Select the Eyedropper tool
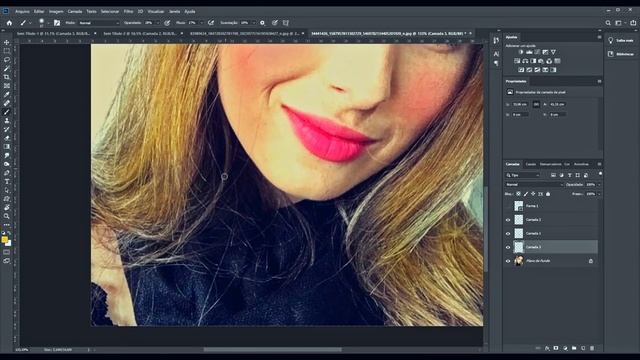640x360 pixels. coord(7,94)
